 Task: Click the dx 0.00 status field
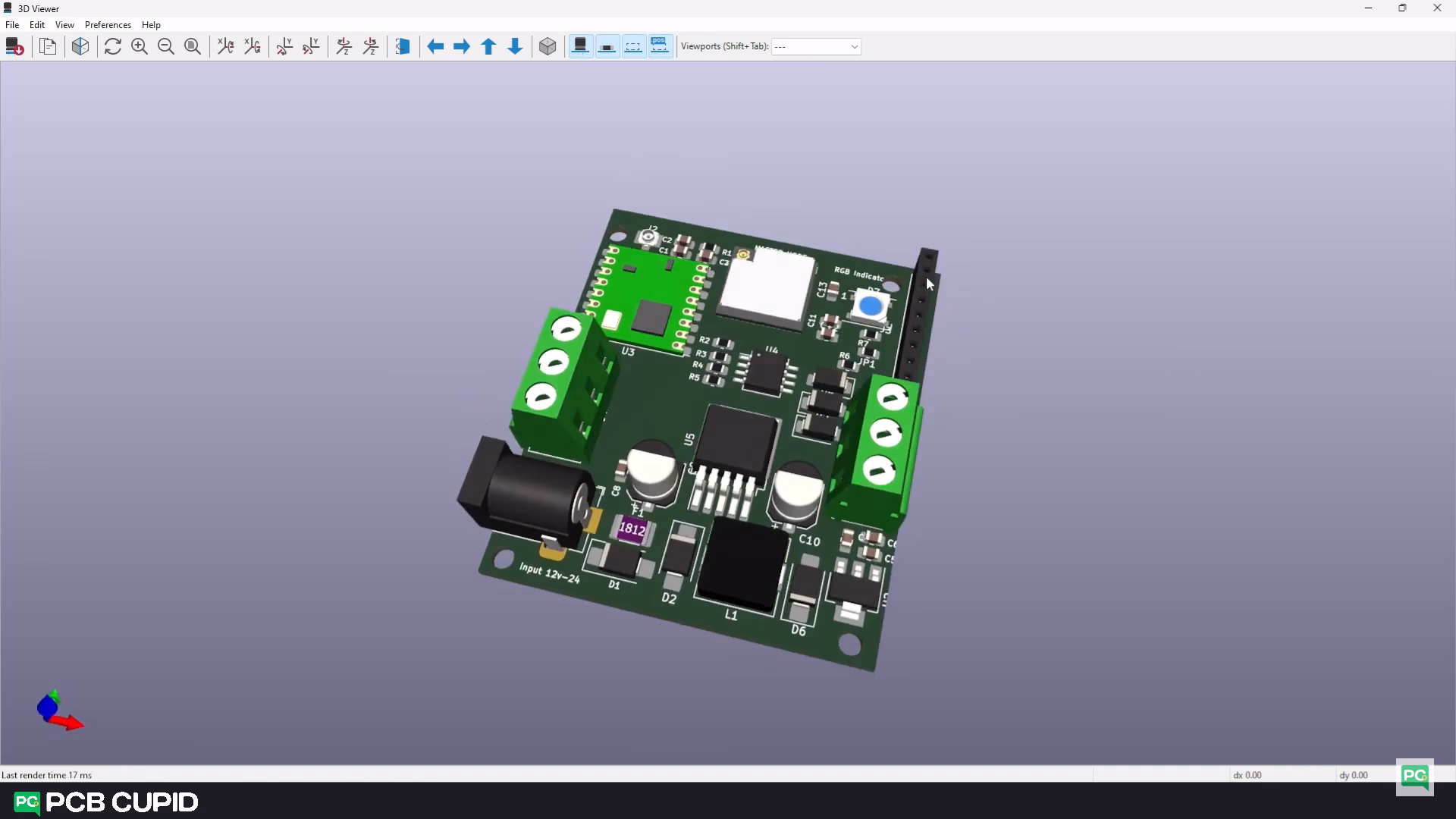pos(1247,775)
